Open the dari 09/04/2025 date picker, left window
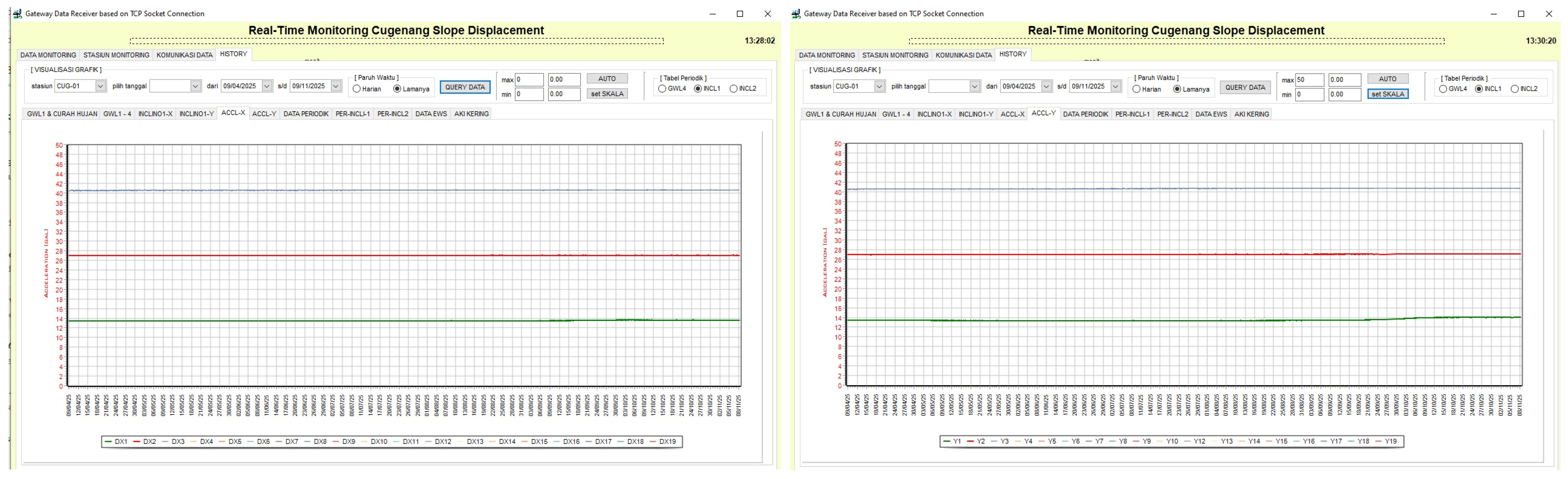 (x=267, y=86)
